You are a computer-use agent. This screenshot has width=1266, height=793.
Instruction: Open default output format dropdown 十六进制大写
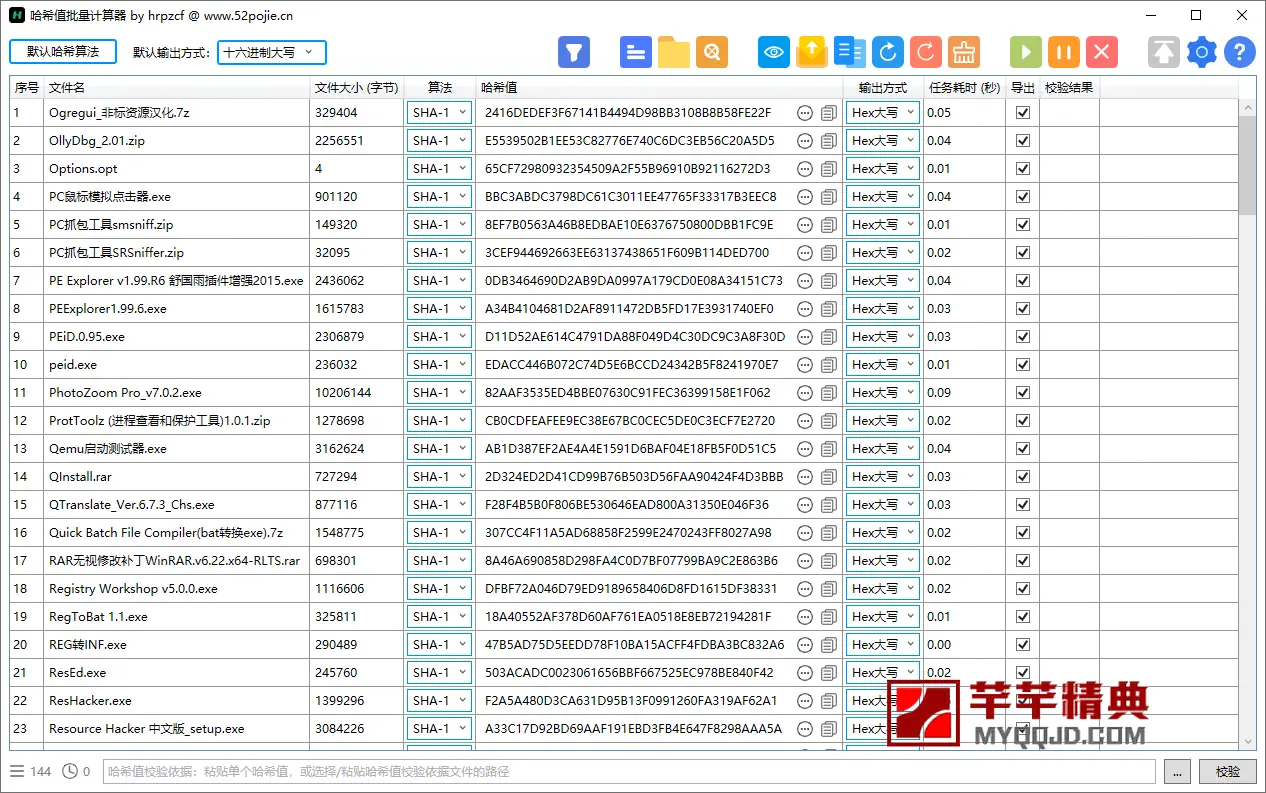[271, 52]
